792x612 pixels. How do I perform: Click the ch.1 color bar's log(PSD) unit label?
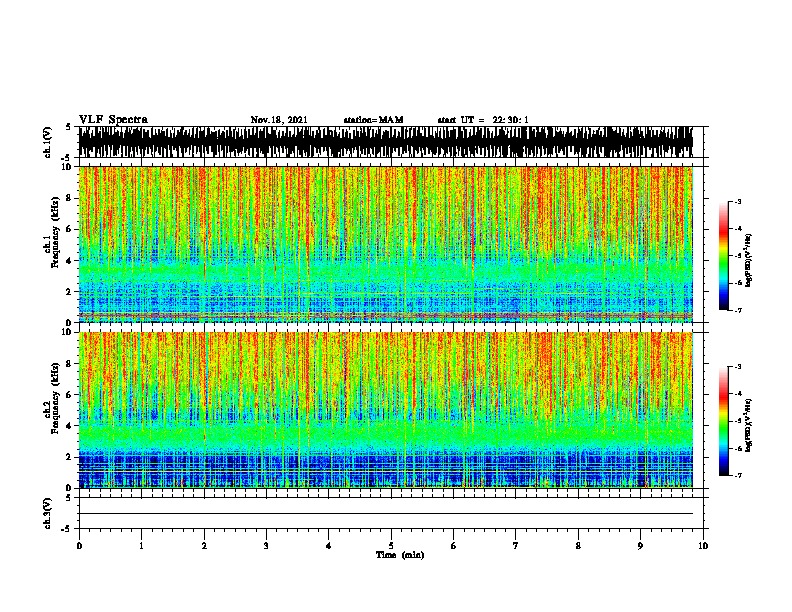[x=749, y=260]
